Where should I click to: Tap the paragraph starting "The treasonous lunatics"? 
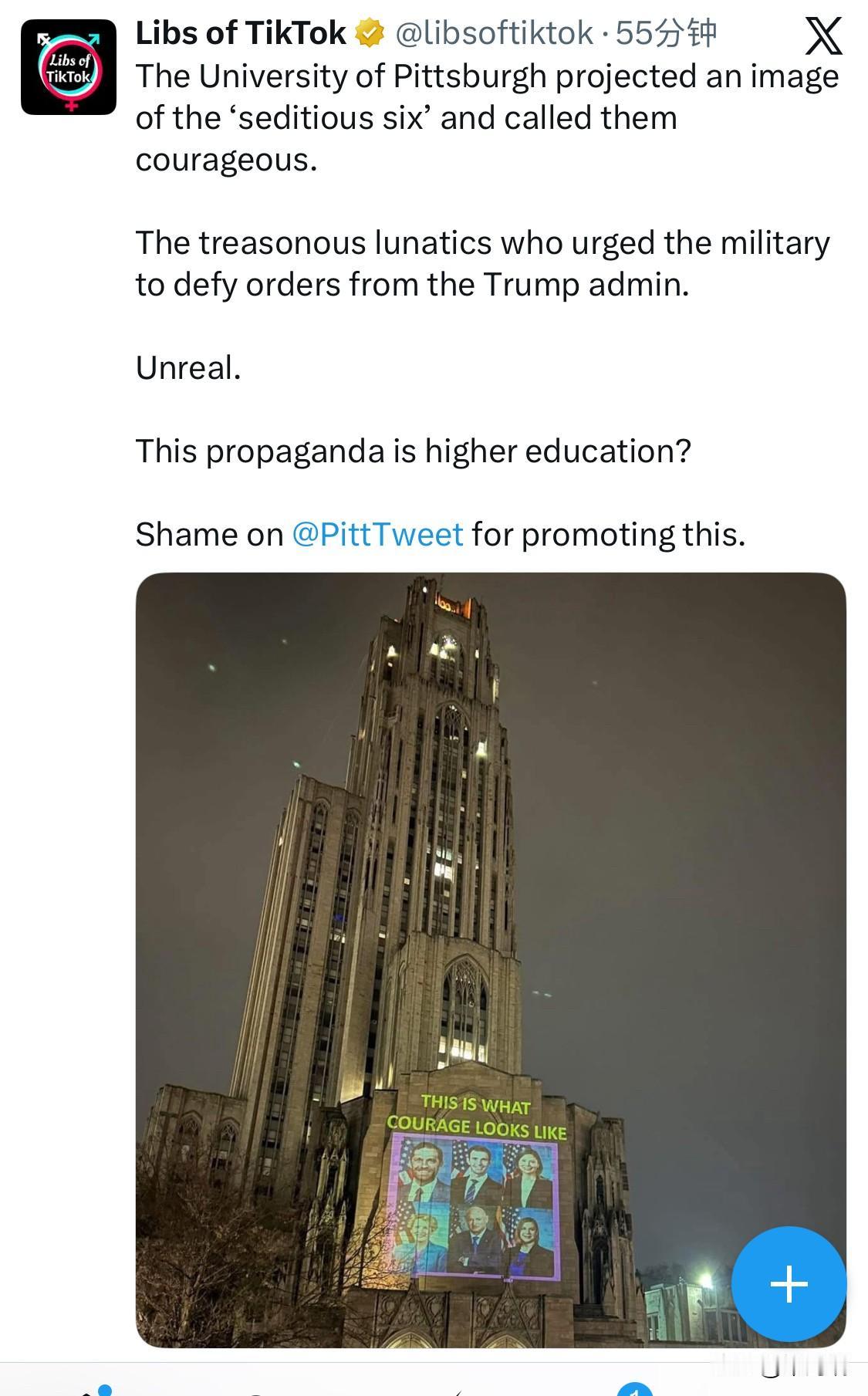coord(482,263)
